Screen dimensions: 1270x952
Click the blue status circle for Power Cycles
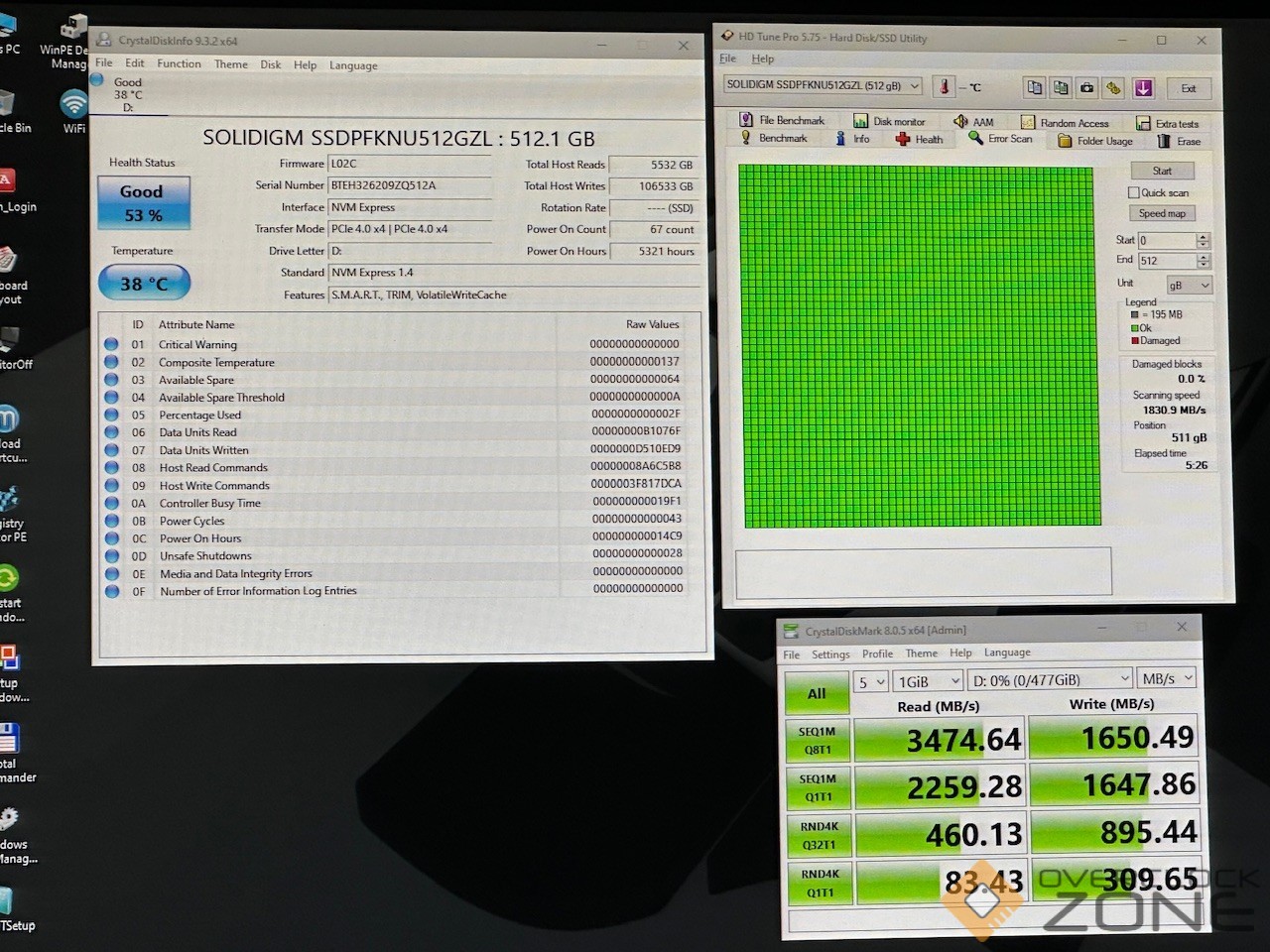(111, 521)
